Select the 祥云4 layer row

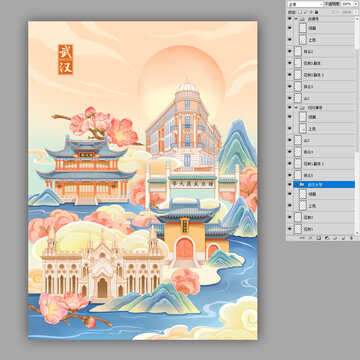click(323, 152)
